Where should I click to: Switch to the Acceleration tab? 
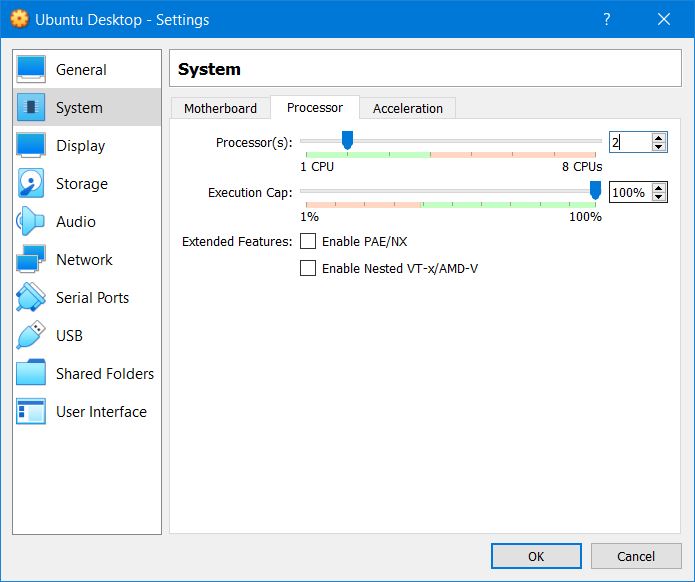pos(408,108)
